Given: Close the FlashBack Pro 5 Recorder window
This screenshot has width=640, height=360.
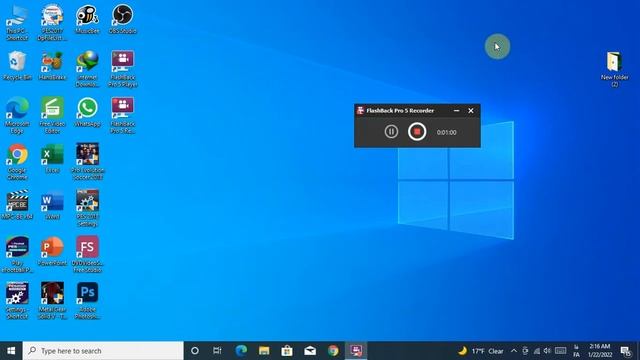Looking at the screenshot, I should [x=471, y=111].
